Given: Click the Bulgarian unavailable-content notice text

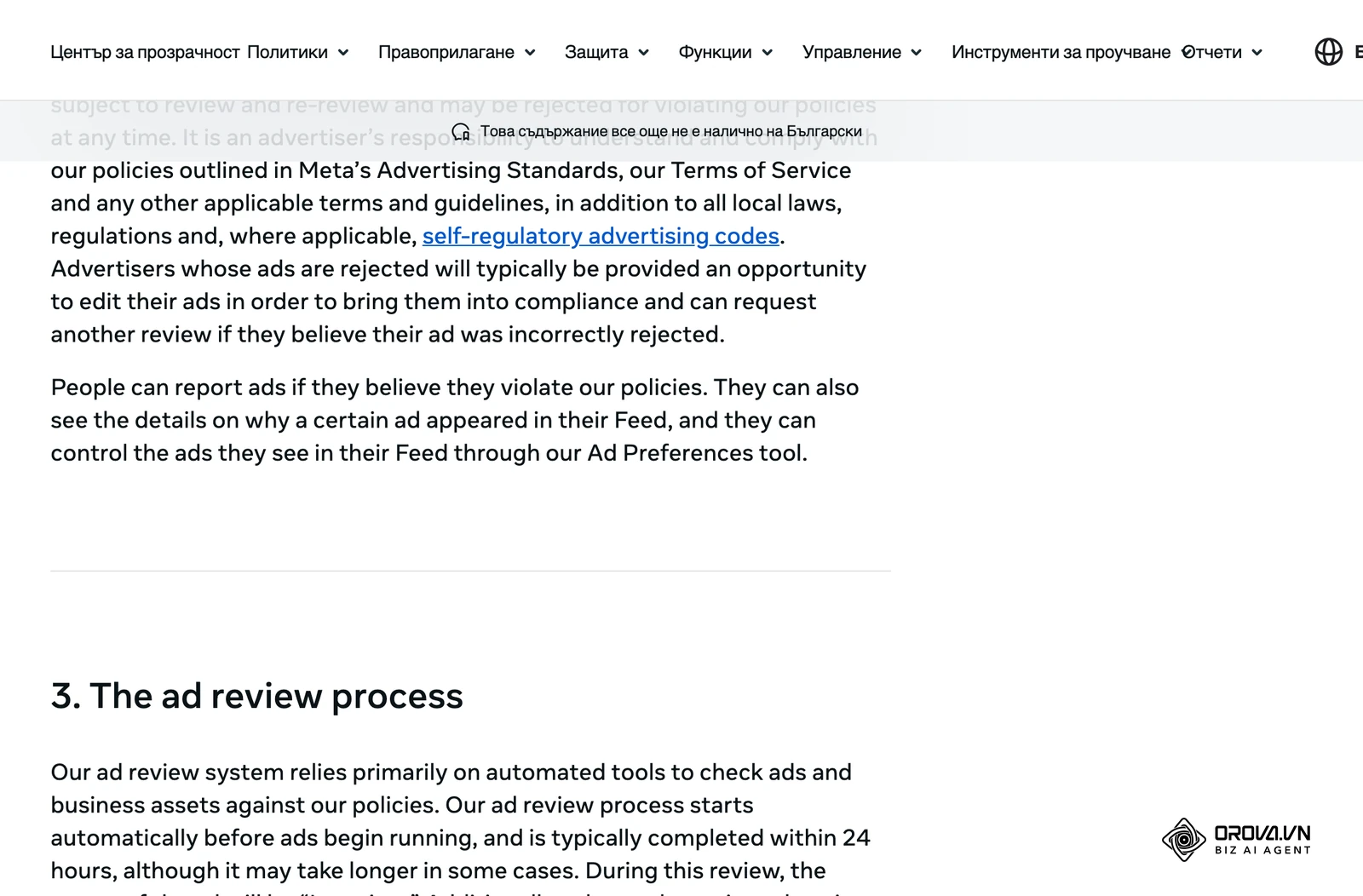Looking at the screenshot, I should click(x=671, y=132).
